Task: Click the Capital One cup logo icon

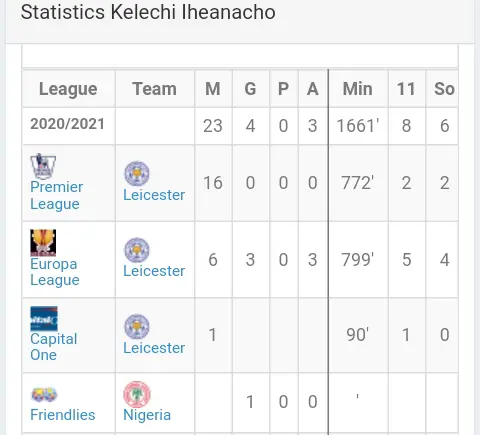Action: click(x=44, y=319)
